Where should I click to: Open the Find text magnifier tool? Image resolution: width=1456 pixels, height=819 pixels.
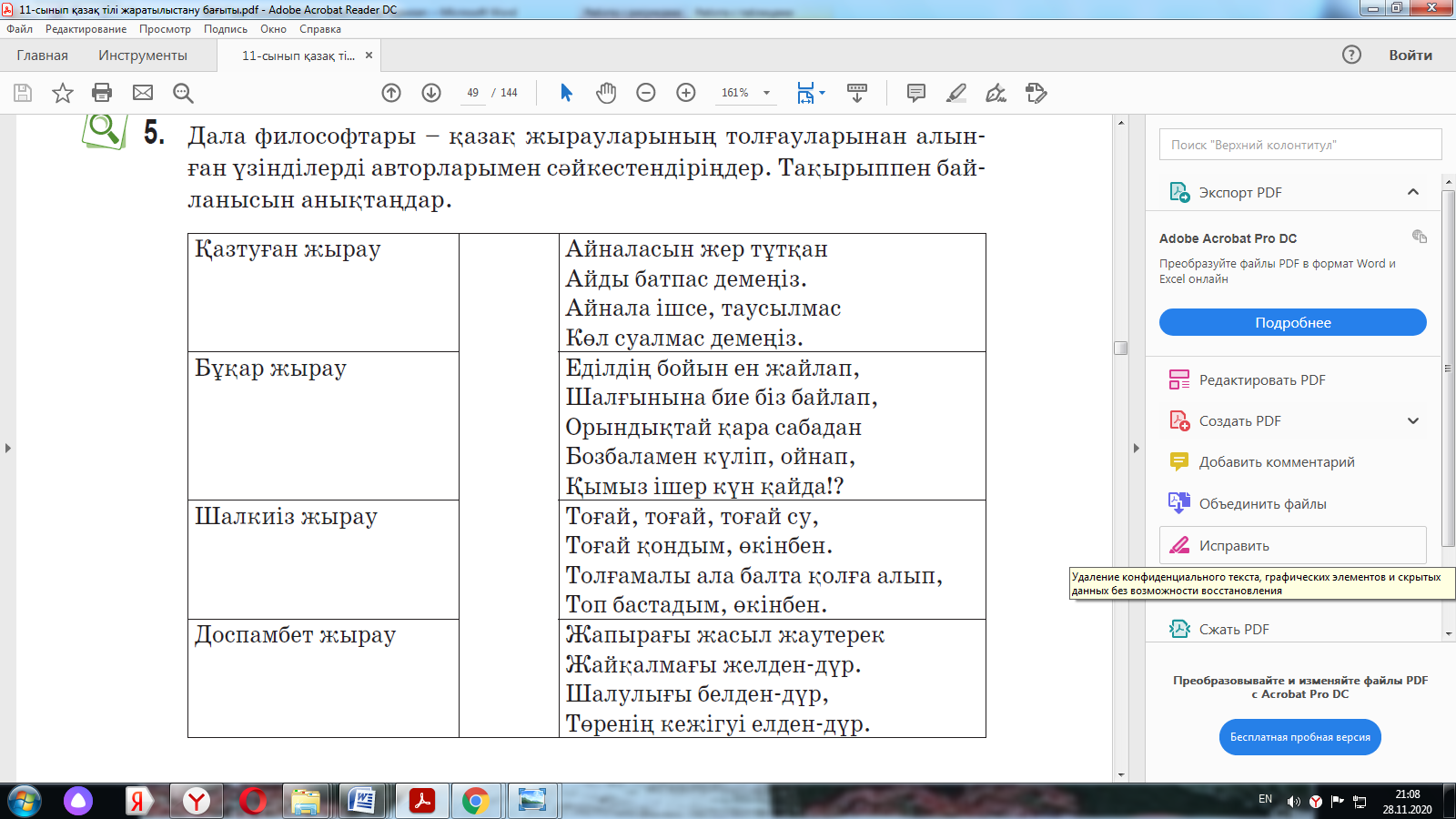[x=183, y=93]
